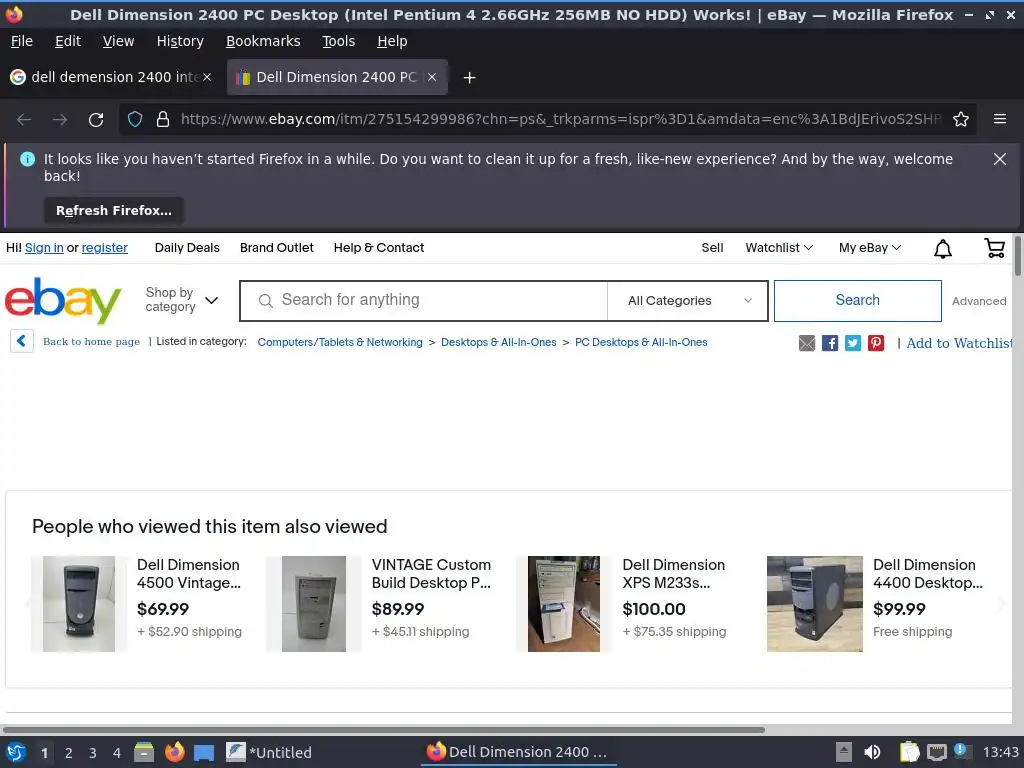This screenshot has height=768, width=1024.
Task: Open Computers/Tablets & Networking breadcrumb
Action: pyautogui.click(x=340, y=342)
